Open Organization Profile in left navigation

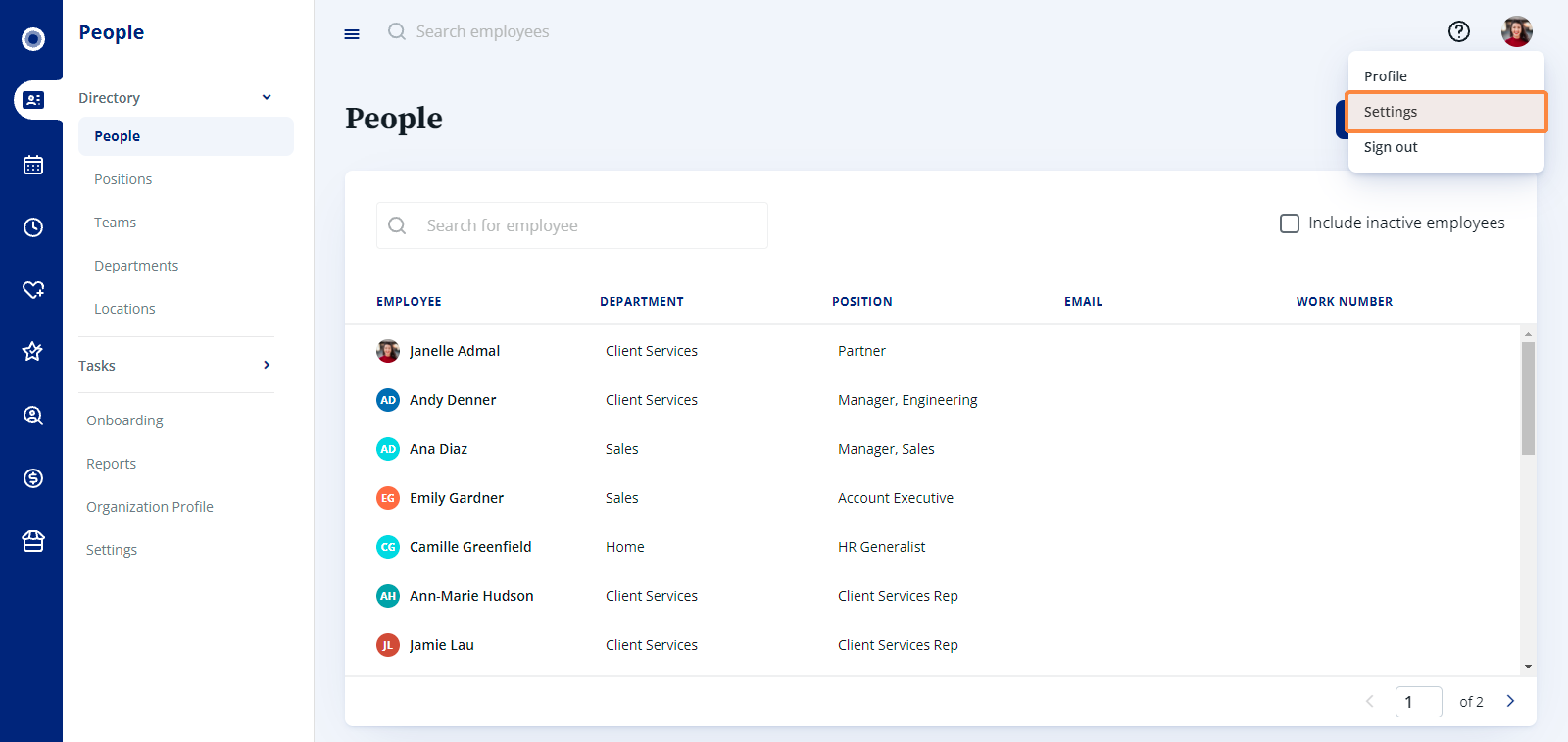point(150,506)
